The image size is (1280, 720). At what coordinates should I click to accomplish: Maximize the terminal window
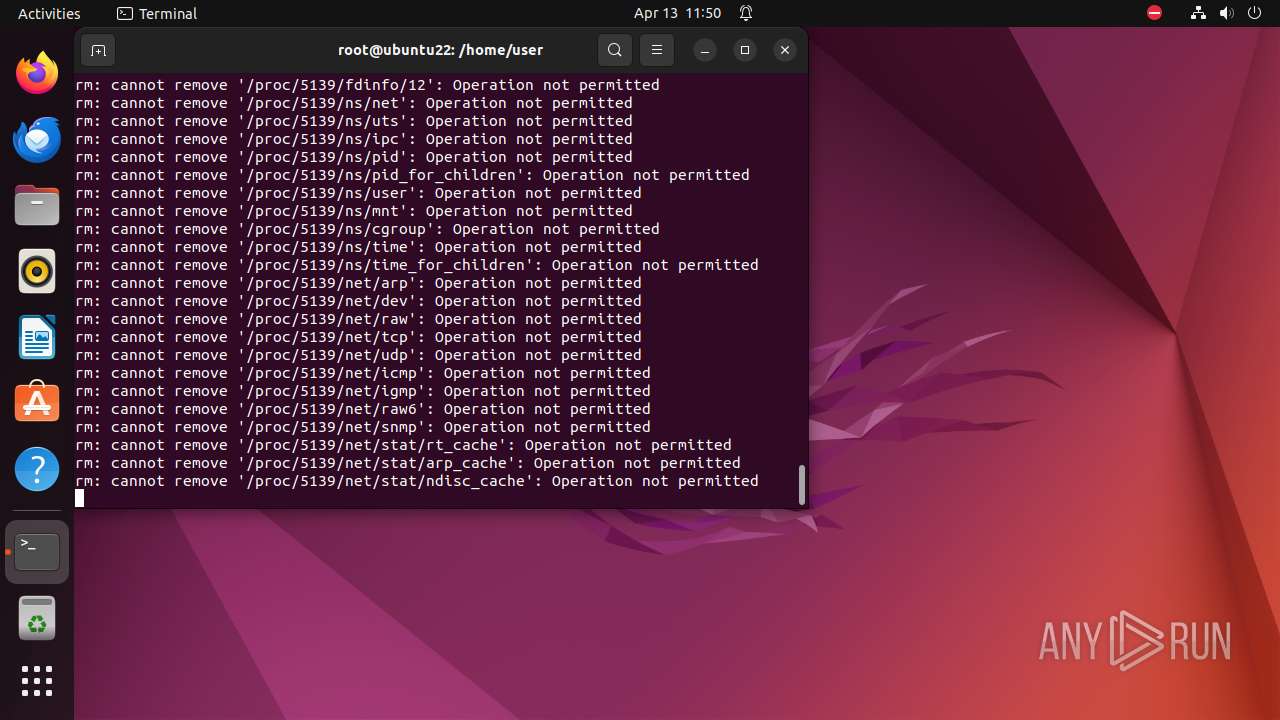[745, 50]
